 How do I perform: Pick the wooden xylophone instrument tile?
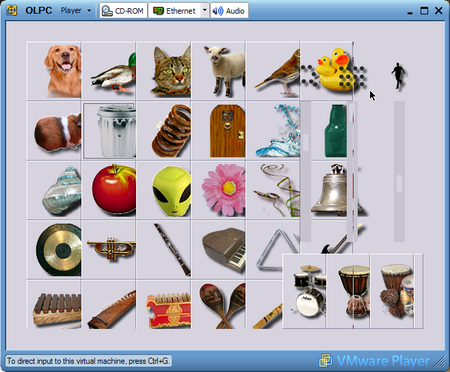[x=54, y=305]
